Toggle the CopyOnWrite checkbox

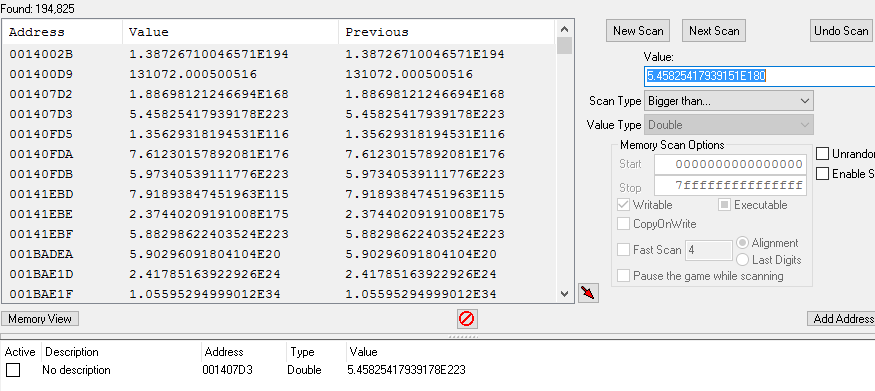[x=623, y=224]
